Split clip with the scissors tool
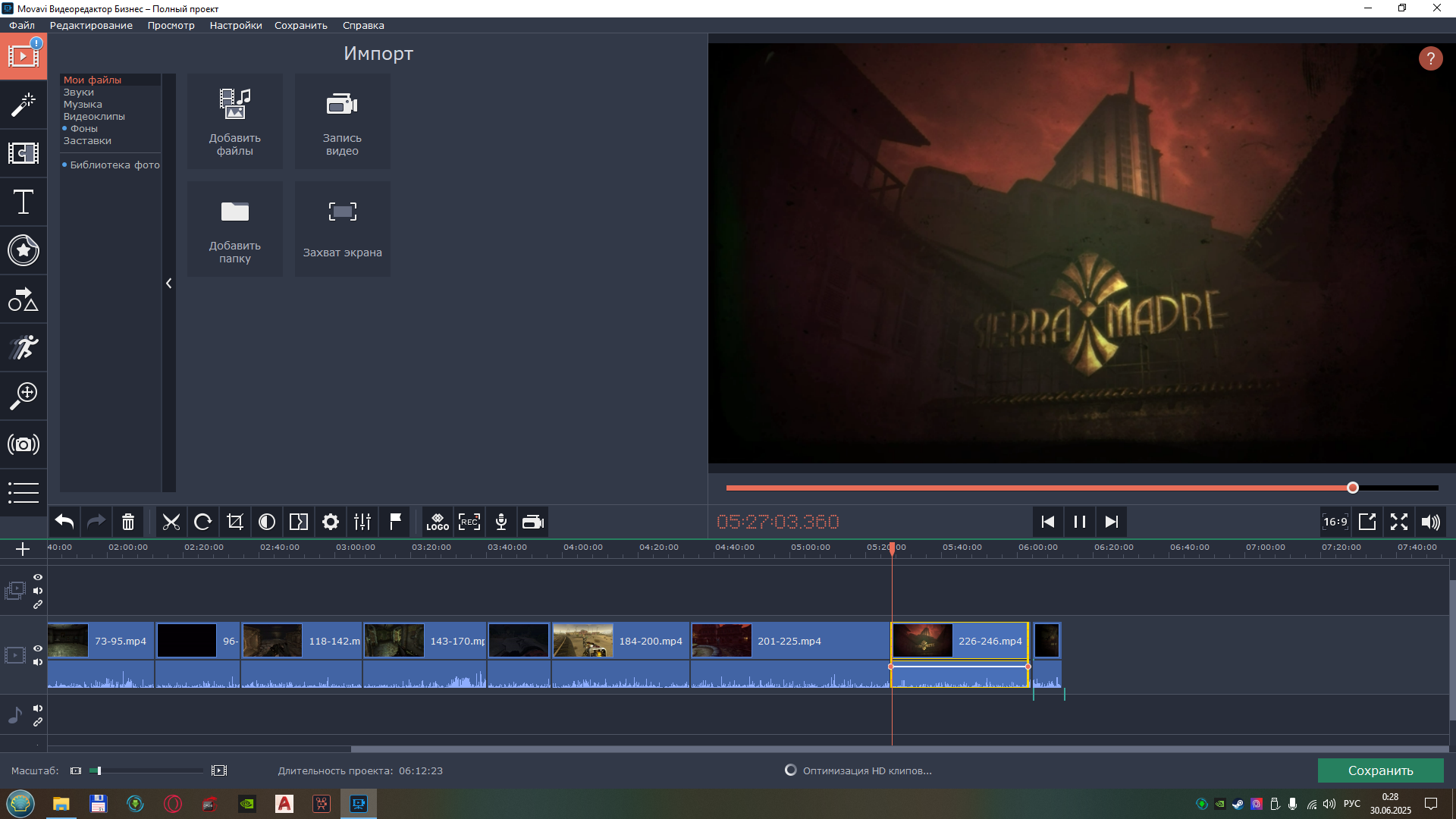This screenshot has height=819, width=1456. pyautogui.click(x=171, y=522)
